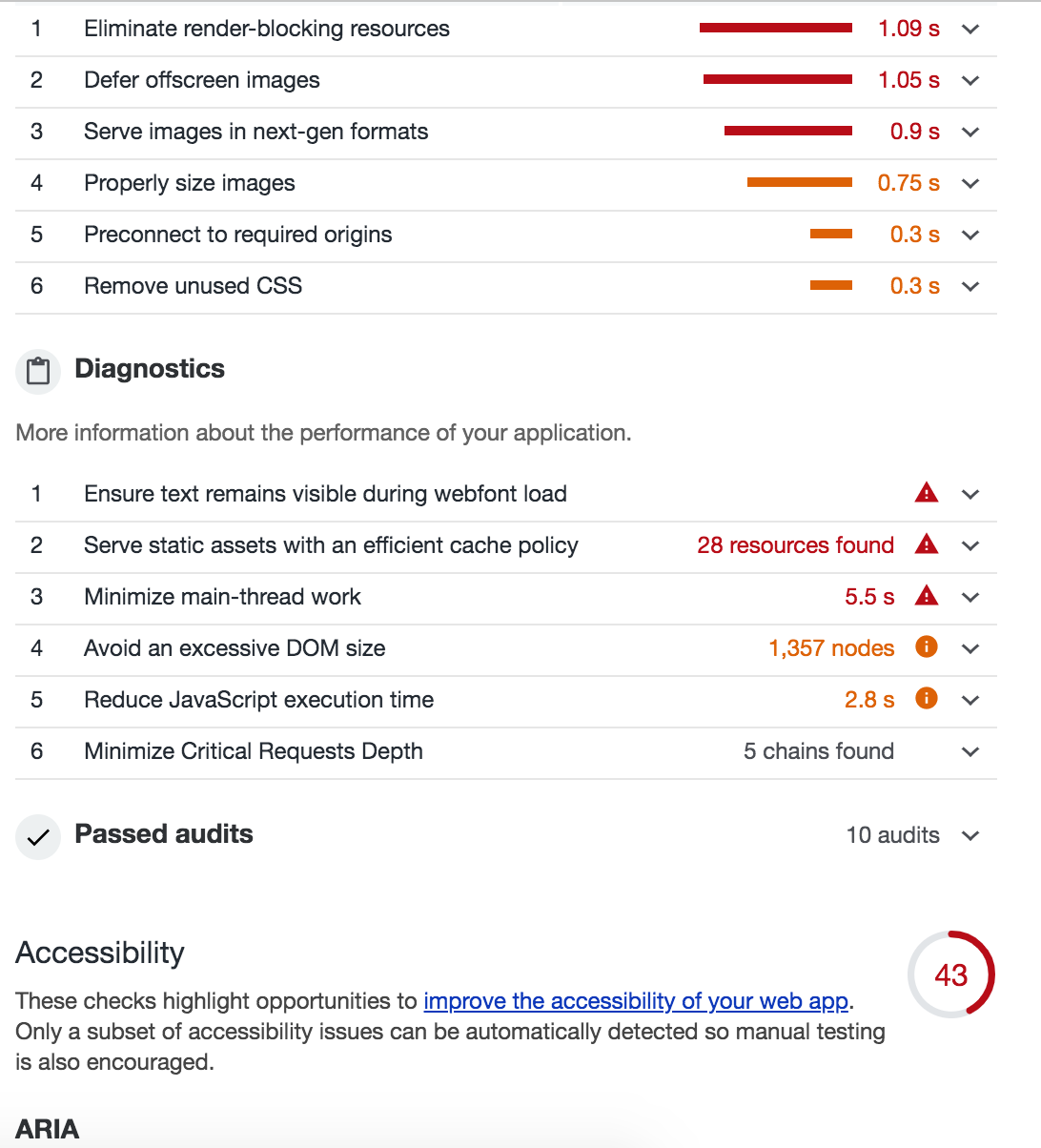Open improve the accessibility of your web app link
The height and width of the screenshot is (1148, 1041).
pyautogui.click(x=636, y=1001)
